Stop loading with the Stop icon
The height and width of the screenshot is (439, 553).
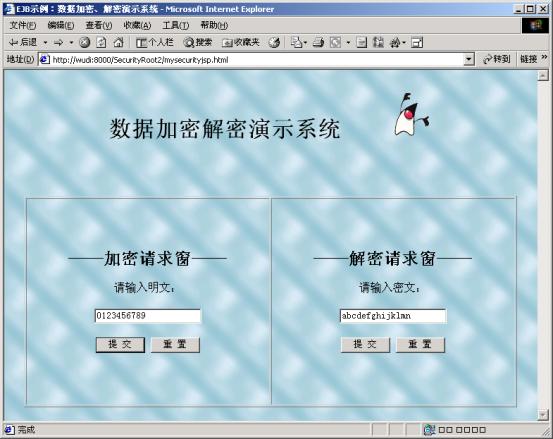click(x=84, y=43)
